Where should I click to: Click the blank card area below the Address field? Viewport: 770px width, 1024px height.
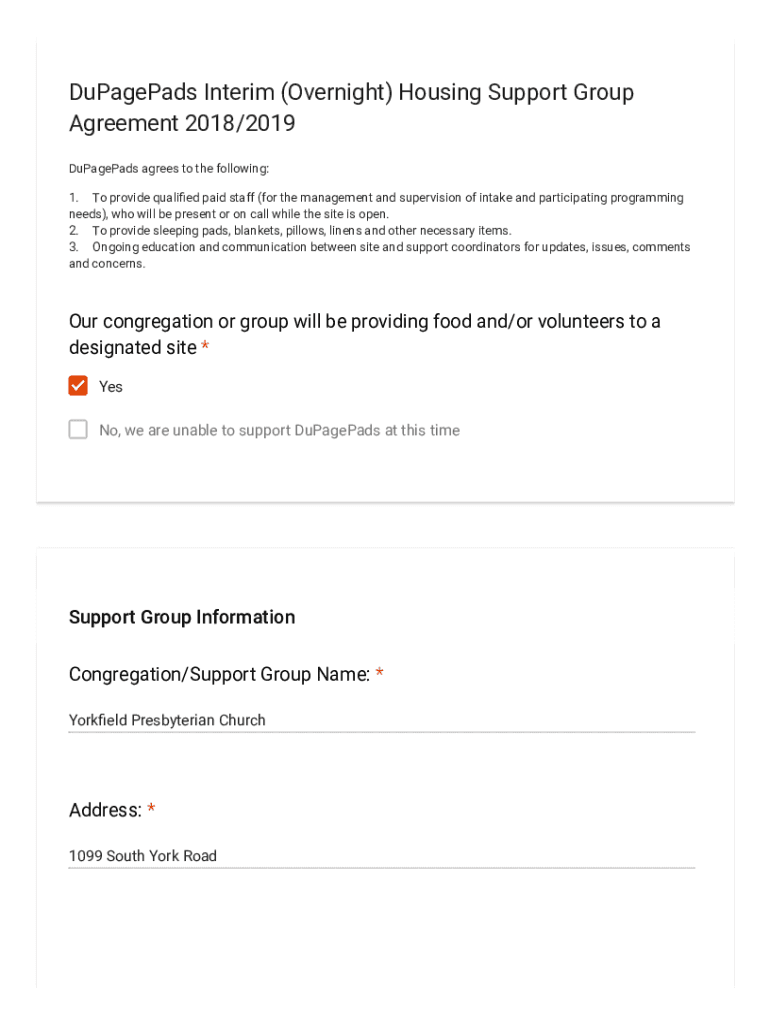(384, 930)
